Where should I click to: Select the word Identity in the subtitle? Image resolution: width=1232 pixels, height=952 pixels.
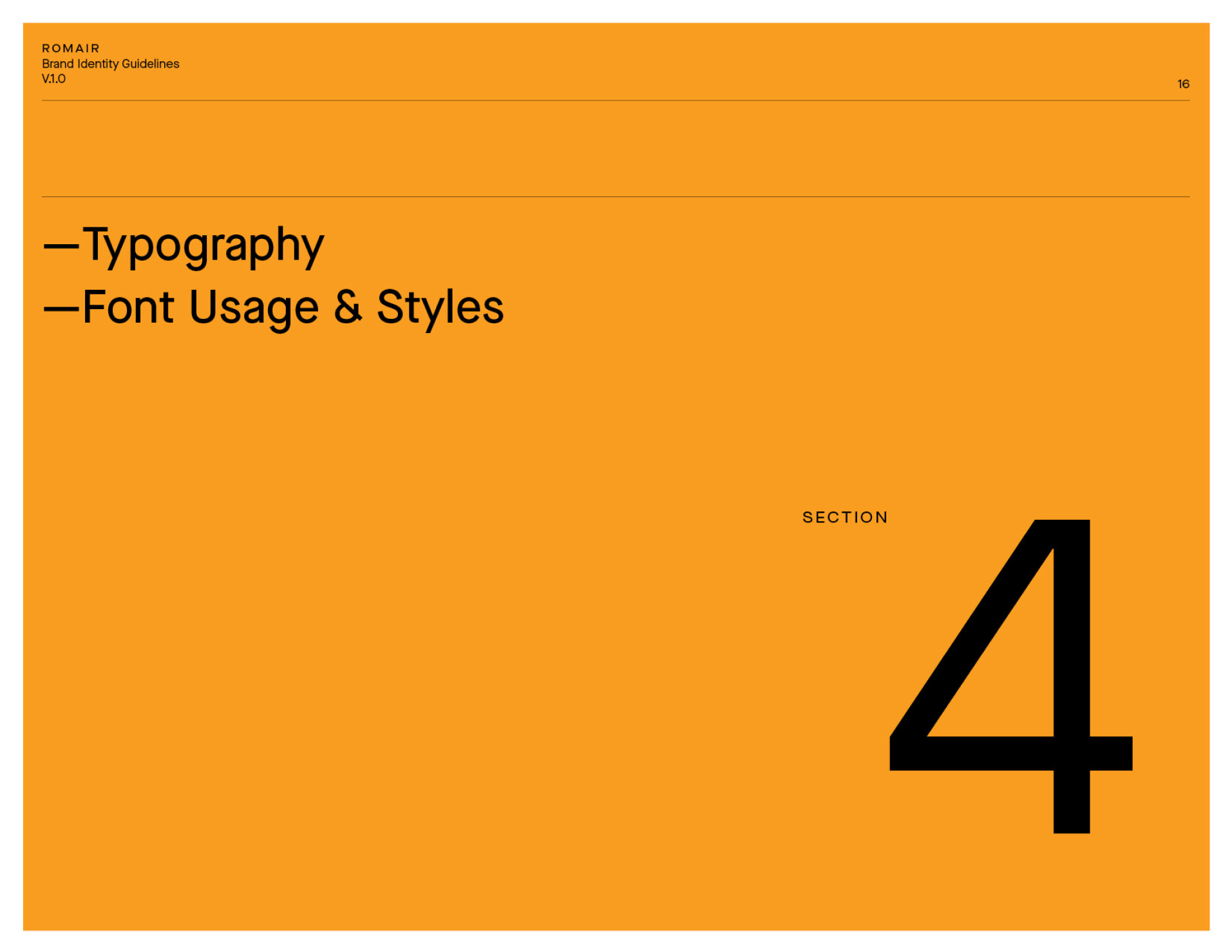pyautogui.click(x=98, y=64)
